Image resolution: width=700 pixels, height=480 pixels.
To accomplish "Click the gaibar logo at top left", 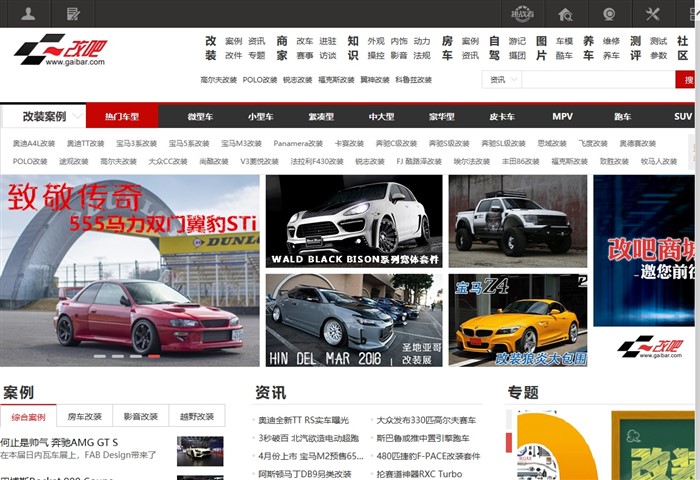I will pos(60,50).
